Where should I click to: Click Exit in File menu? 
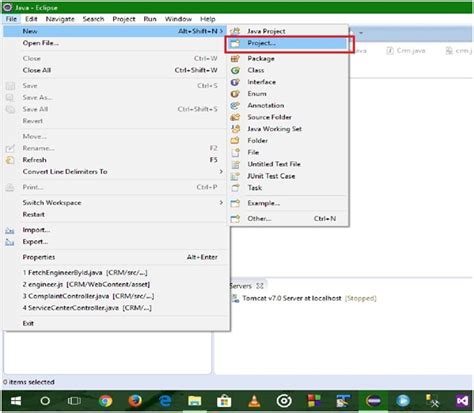tap(115, 323)
